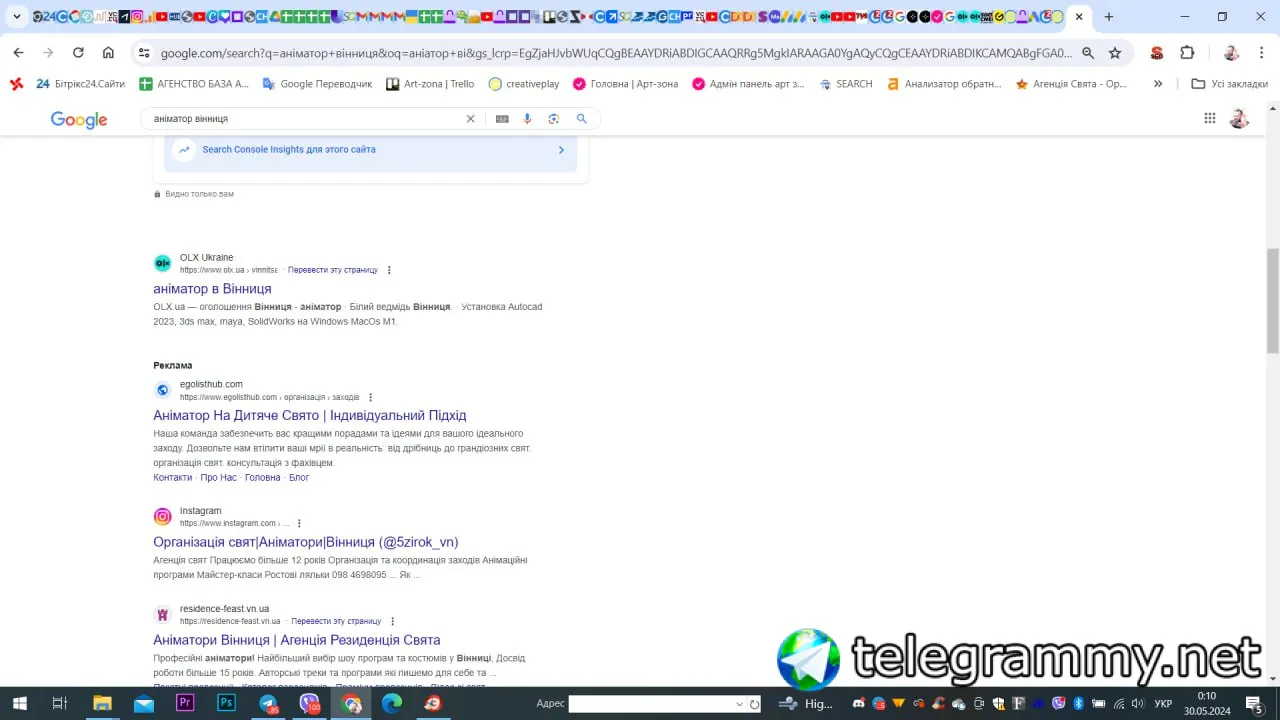The image size is (1280, 720).
Task: Search by image with Google Lens
Action: tap(553, 119)
